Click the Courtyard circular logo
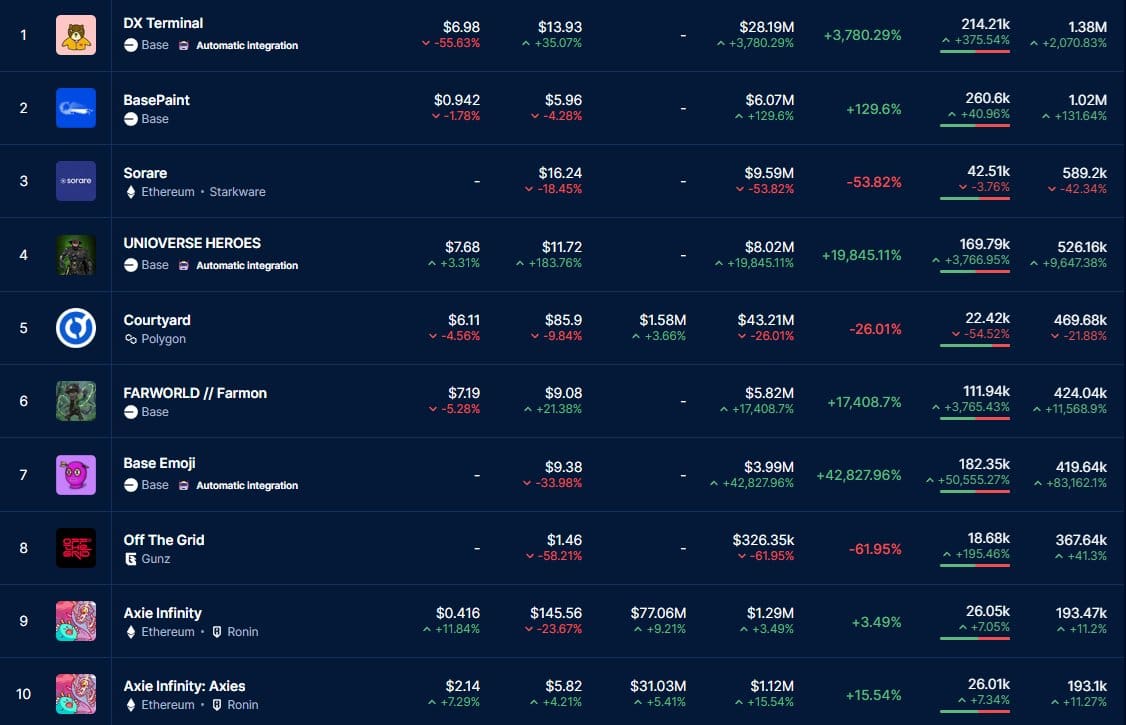The height and width of the screenshot is (725, 1126). point(76,328)
